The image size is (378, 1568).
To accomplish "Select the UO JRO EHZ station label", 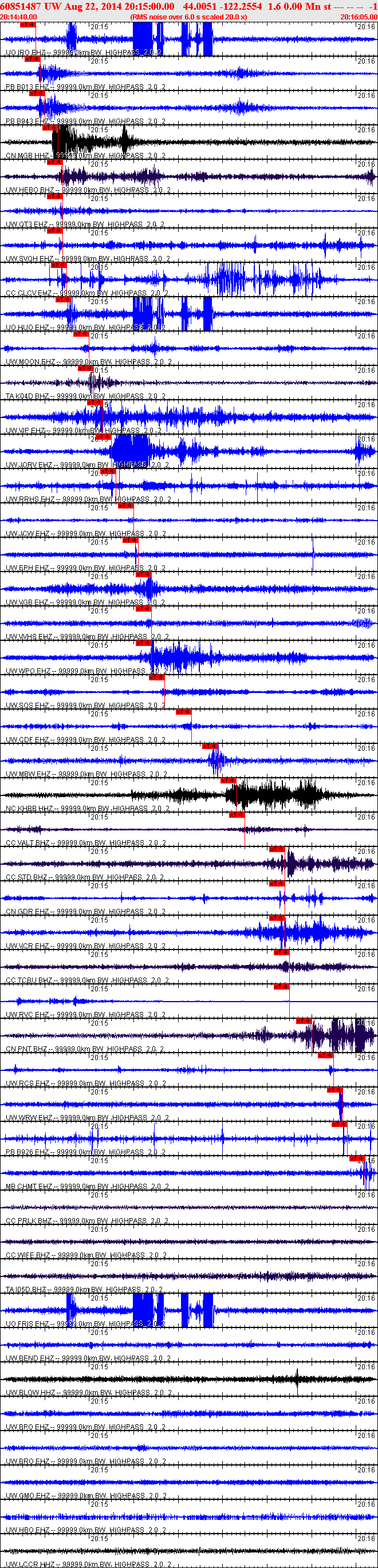I will tap(84, 53).
